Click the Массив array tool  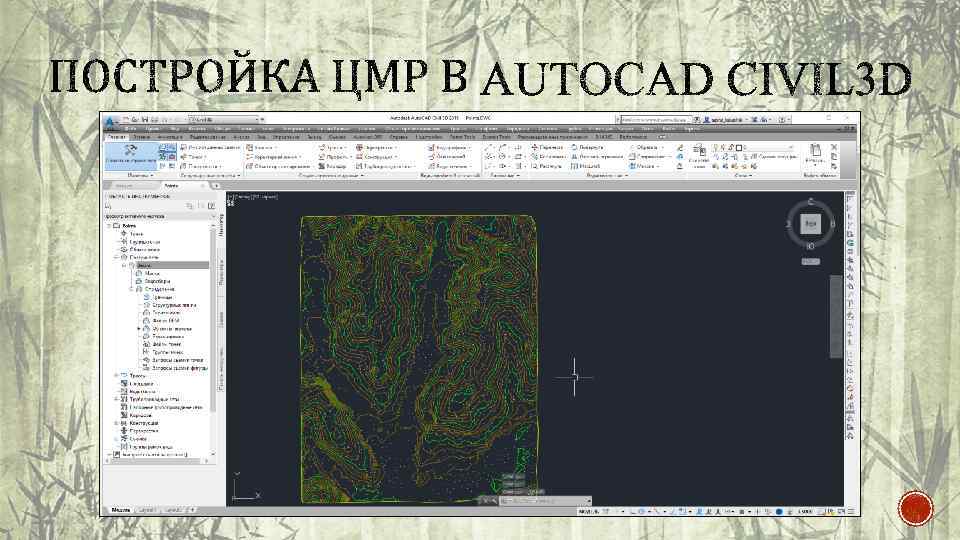(x=645, y=166)
